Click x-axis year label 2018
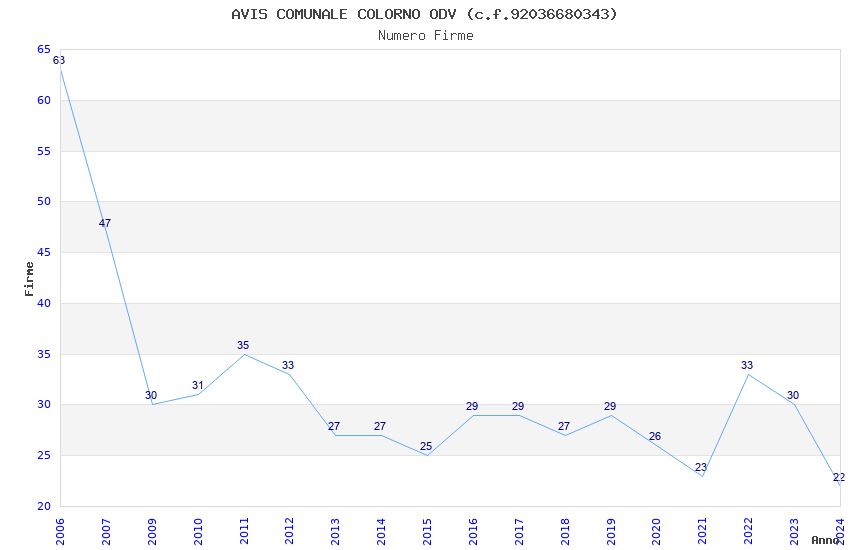Image resolution: width=850 pixels, height=550 pixels. point(565,531)
